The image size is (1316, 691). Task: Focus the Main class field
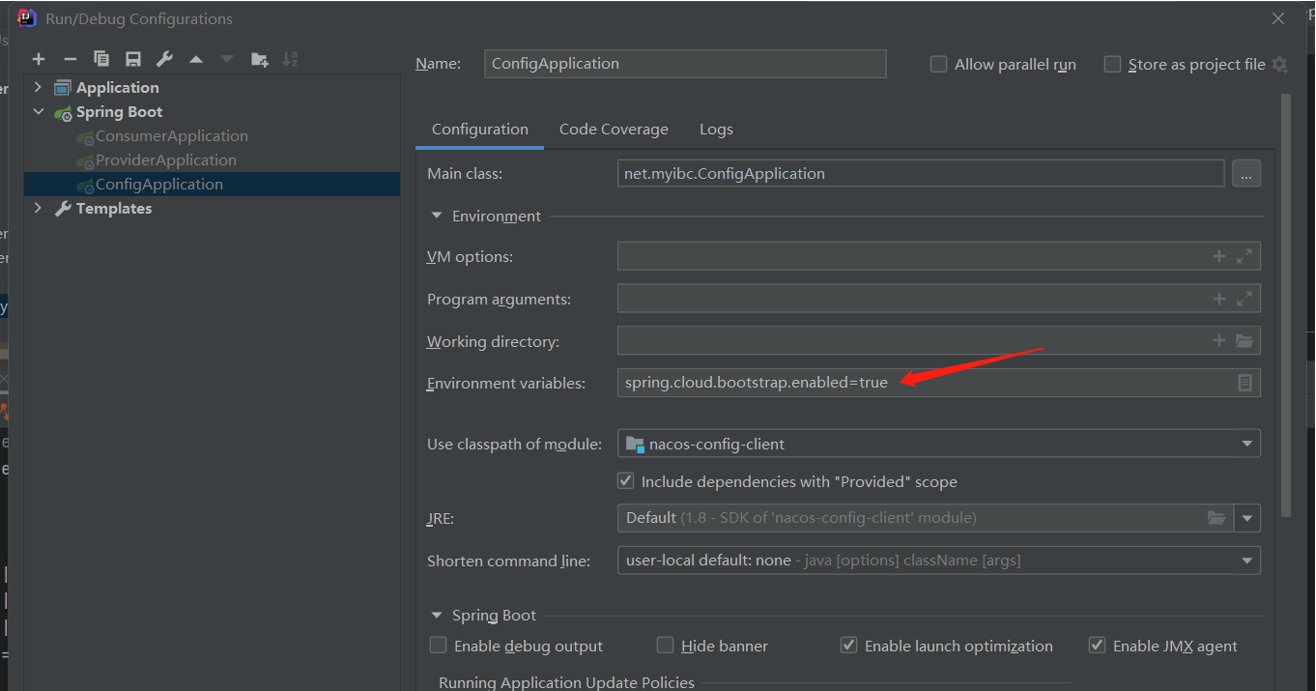coord(921,174)
